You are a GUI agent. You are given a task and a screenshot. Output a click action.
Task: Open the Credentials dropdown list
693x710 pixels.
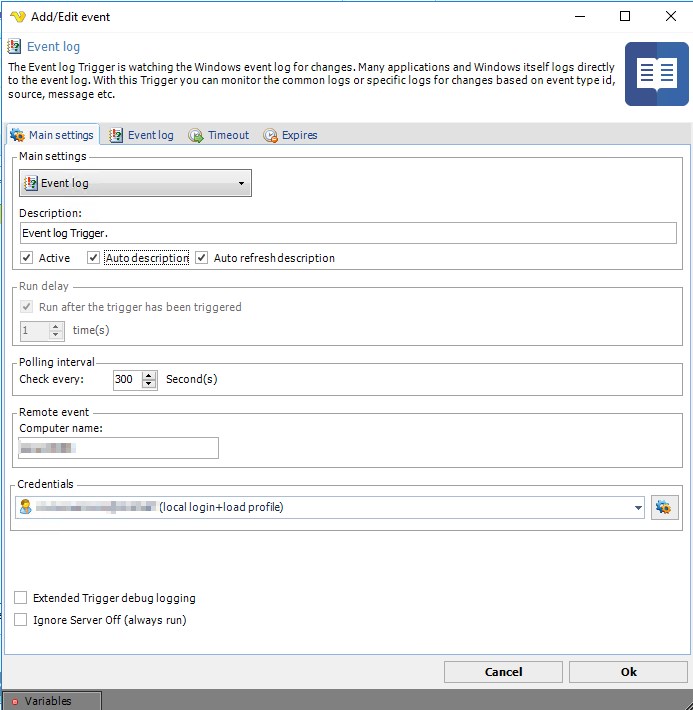638,508
